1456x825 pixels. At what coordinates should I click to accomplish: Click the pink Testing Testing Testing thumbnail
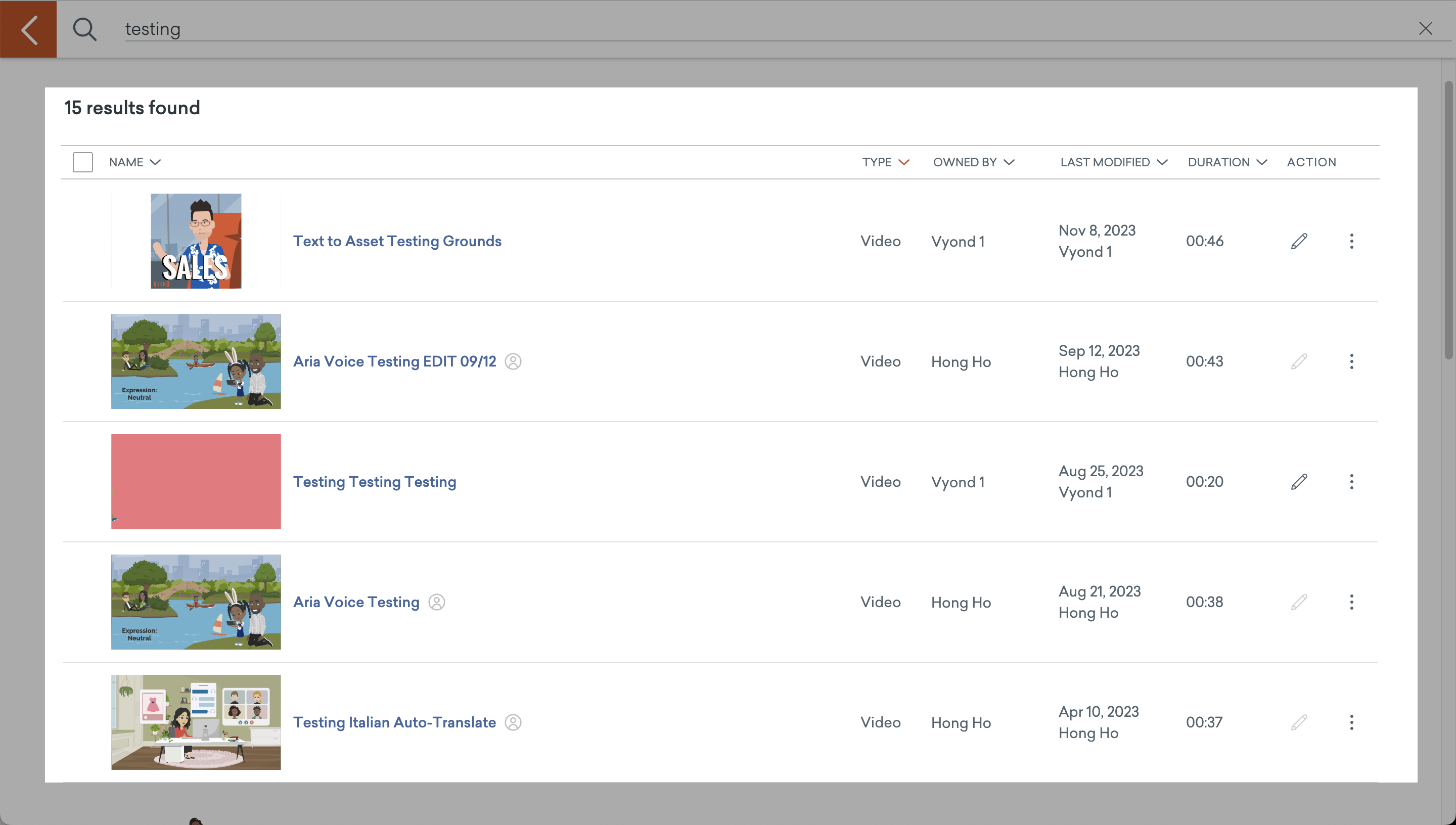click(196, 482)
